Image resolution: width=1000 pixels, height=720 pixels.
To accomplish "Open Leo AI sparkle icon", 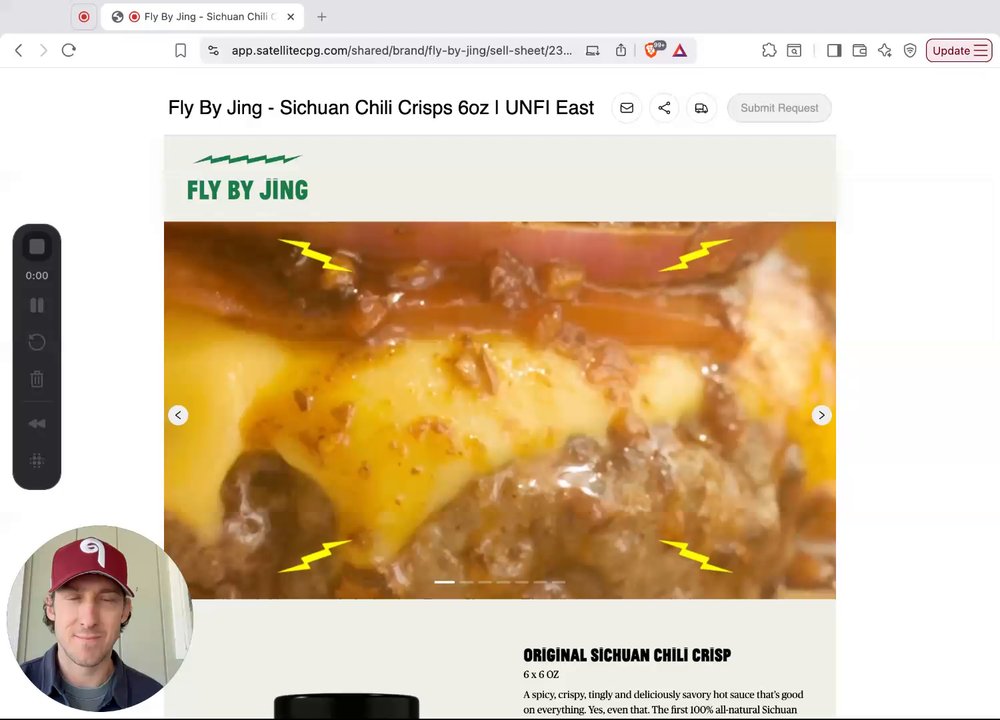I will [885, 50].
